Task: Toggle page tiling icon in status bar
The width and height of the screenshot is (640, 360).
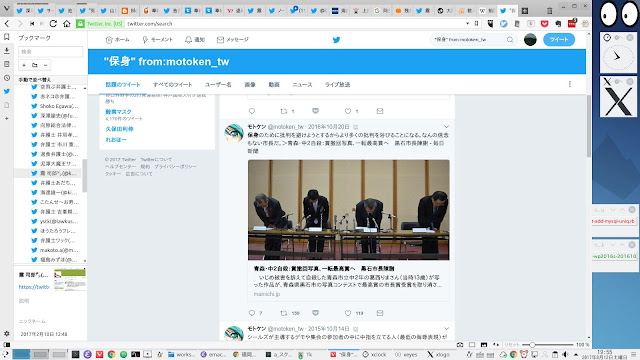Action: point(472,344)
